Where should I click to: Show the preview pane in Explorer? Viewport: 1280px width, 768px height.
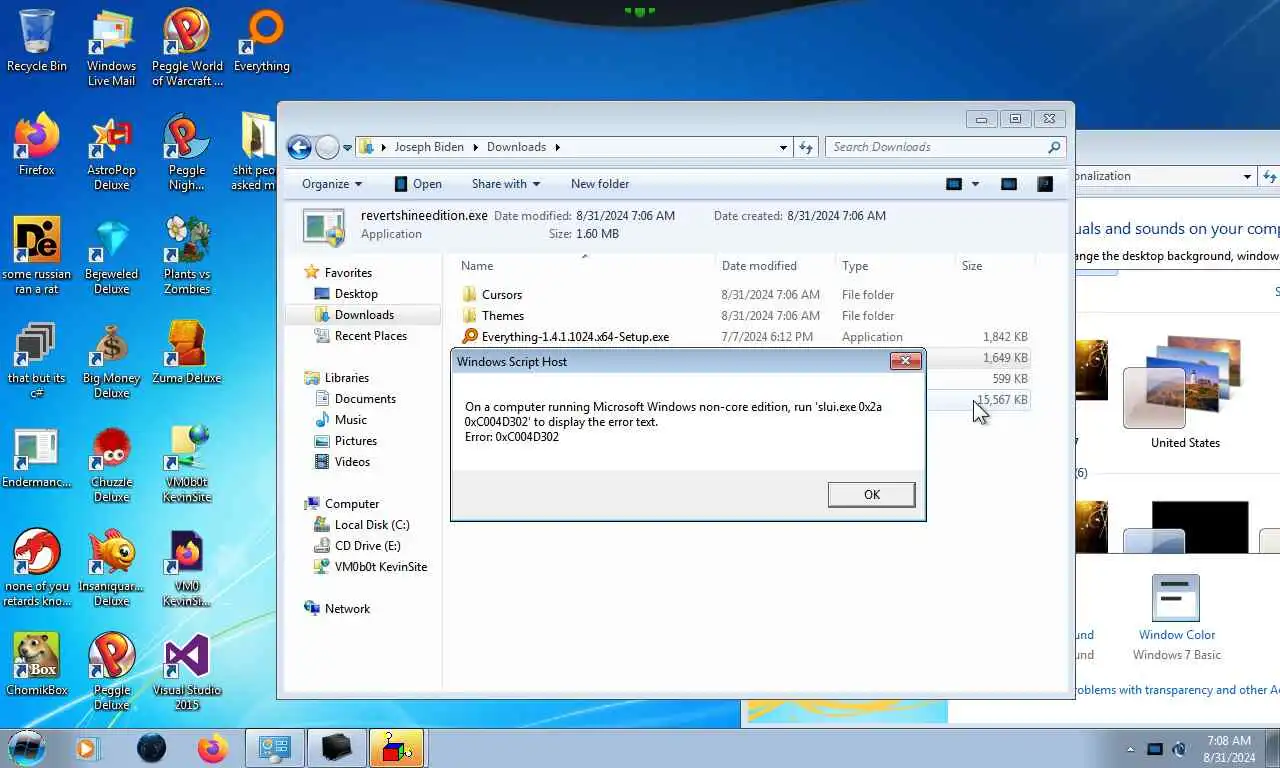1009,184
